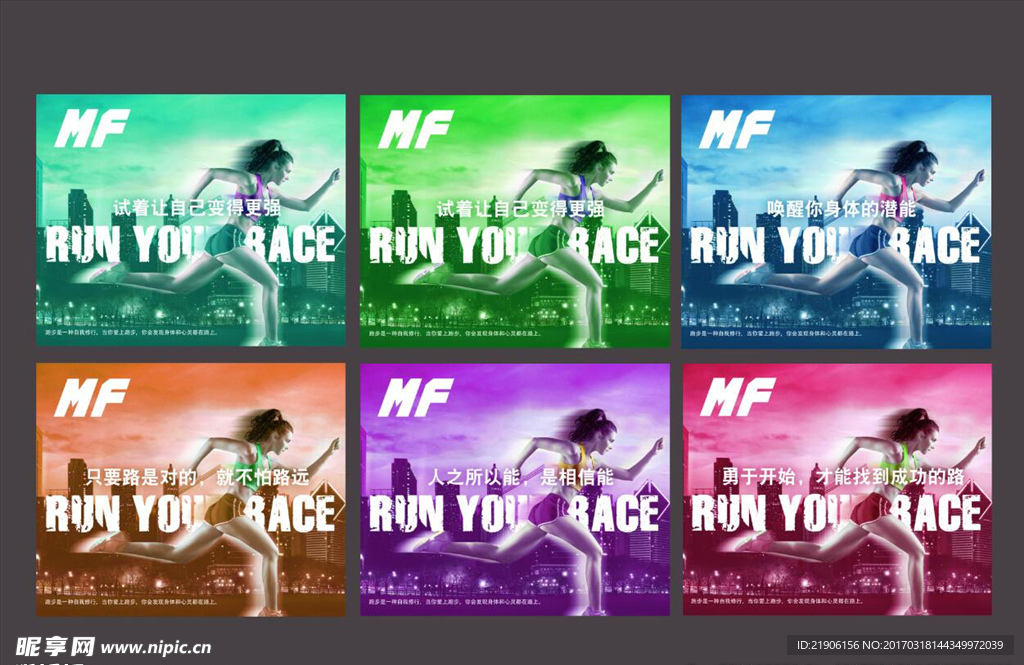Click the slogan 勇于开始，才能找到成功的路
The image size is (1024, 665).
843,477
